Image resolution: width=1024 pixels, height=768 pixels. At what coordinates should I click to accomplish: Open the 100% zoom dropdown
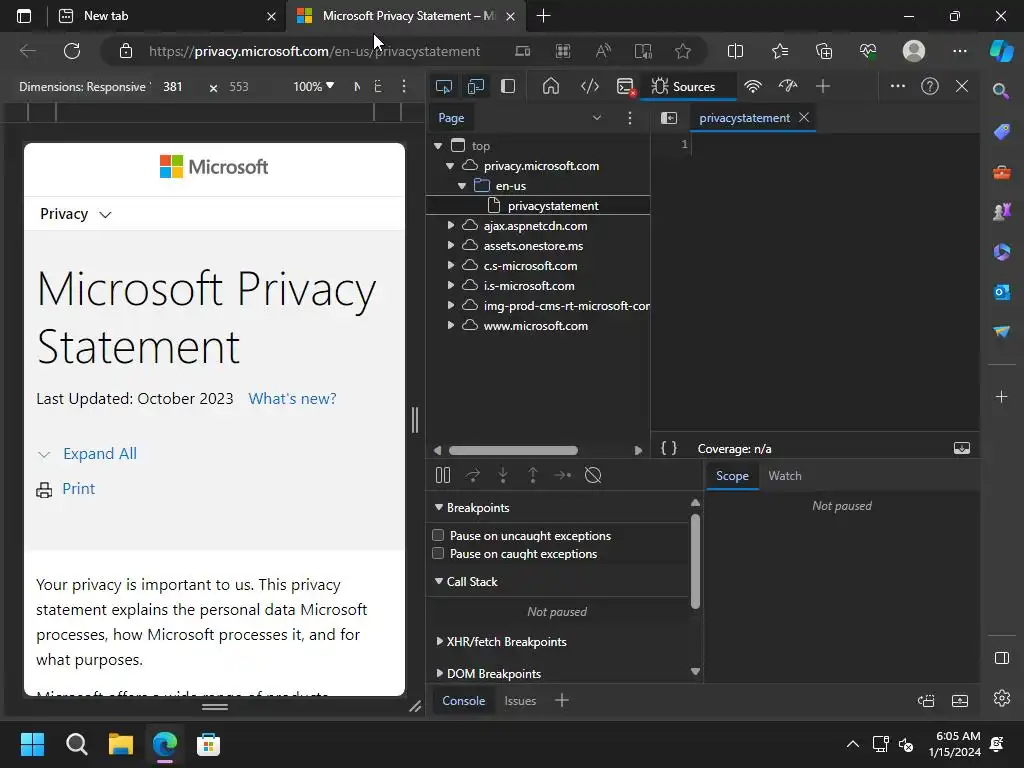point(313,86)
